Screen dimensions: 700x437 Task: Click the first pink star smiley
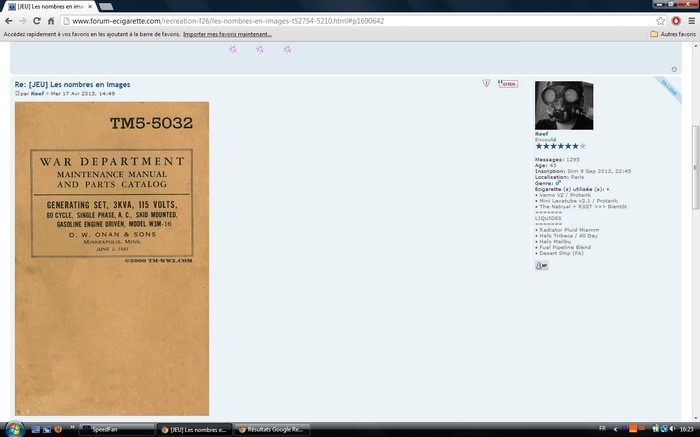233,49
